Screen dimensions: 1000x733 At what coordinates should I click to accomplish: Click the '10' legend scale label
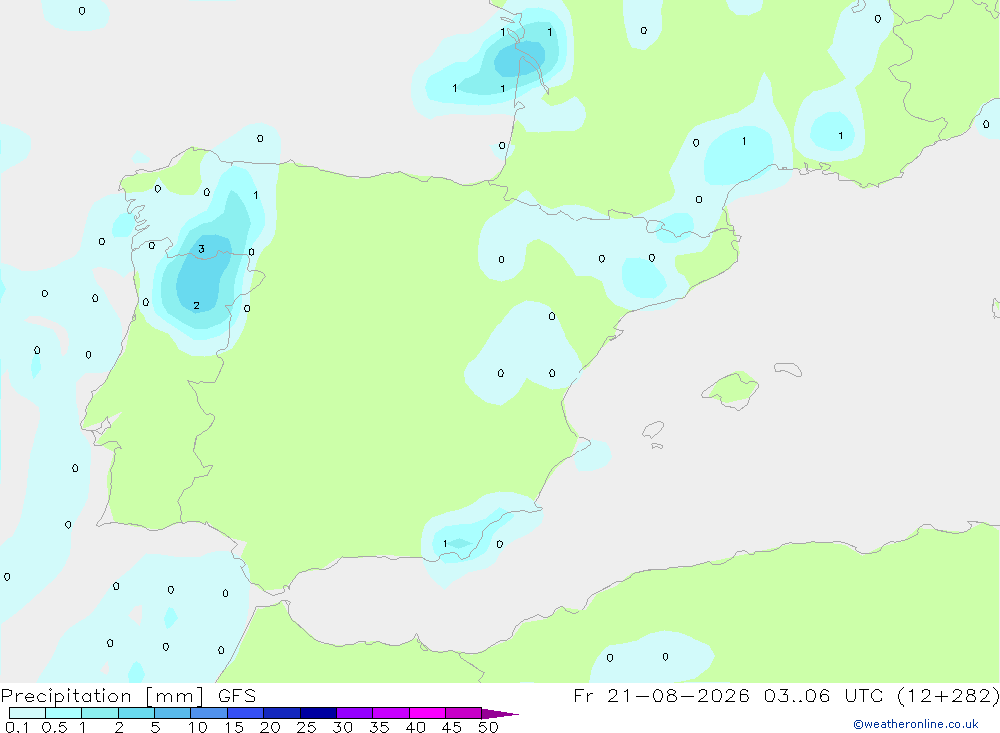click(x=198, y=727)
